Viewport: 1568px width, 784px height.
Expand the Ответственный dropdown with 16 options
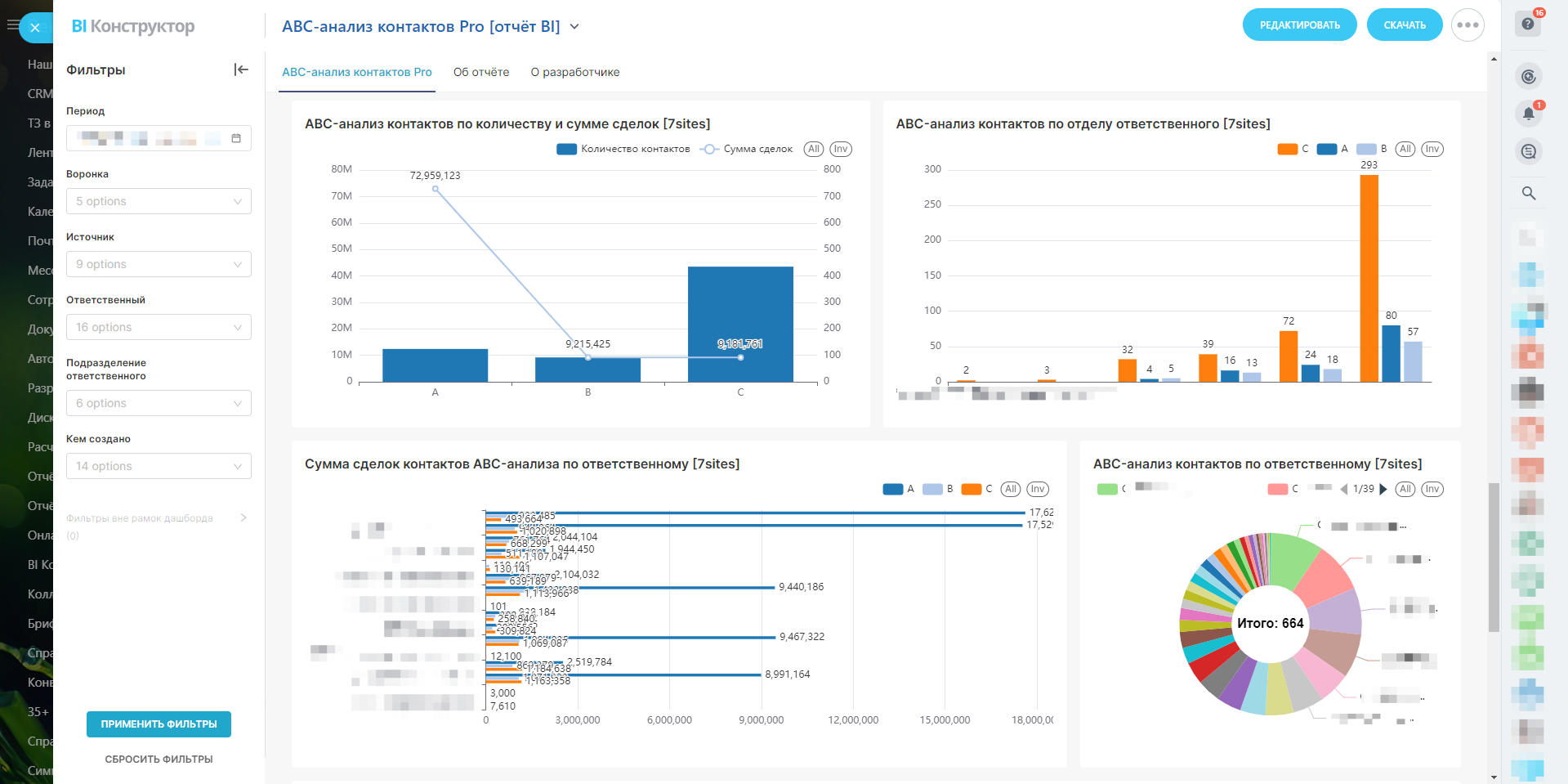click(159, 327)
